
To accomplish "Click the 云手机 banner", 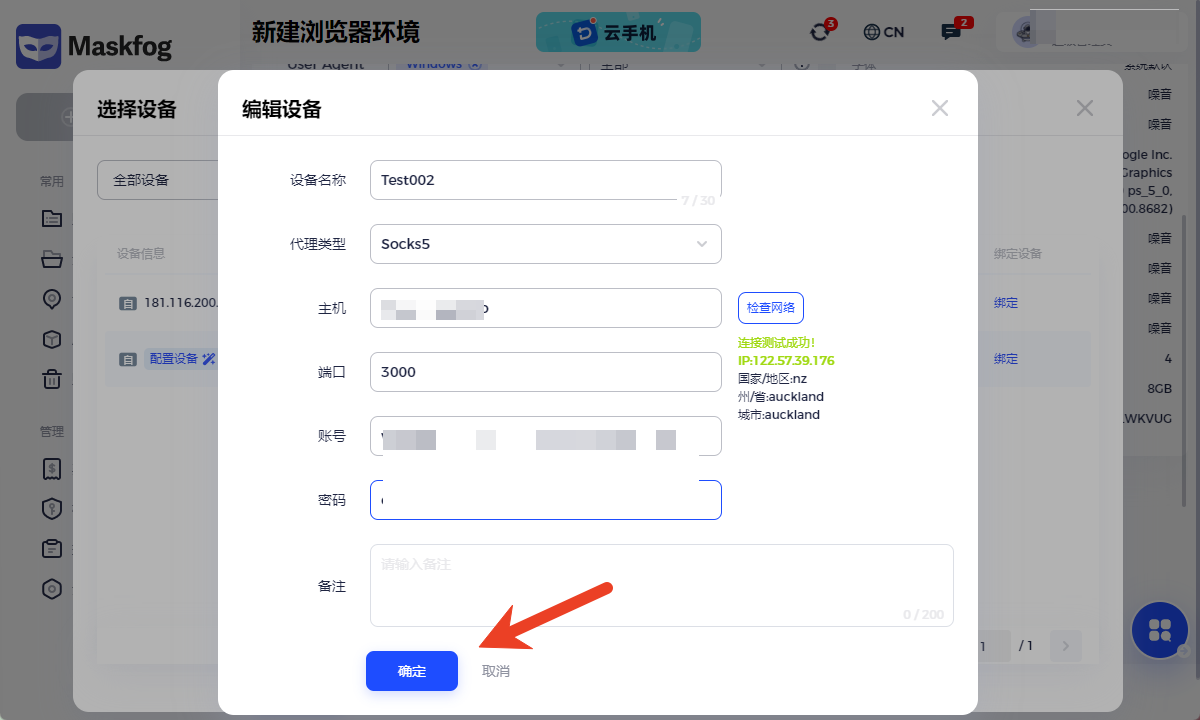I will pyautogui.click(x=618, y=32).
